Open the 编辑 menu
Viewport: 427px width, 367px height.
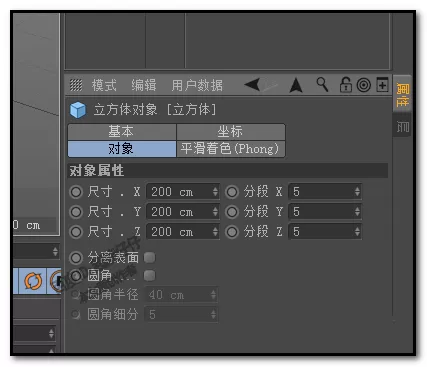(144, 85)
